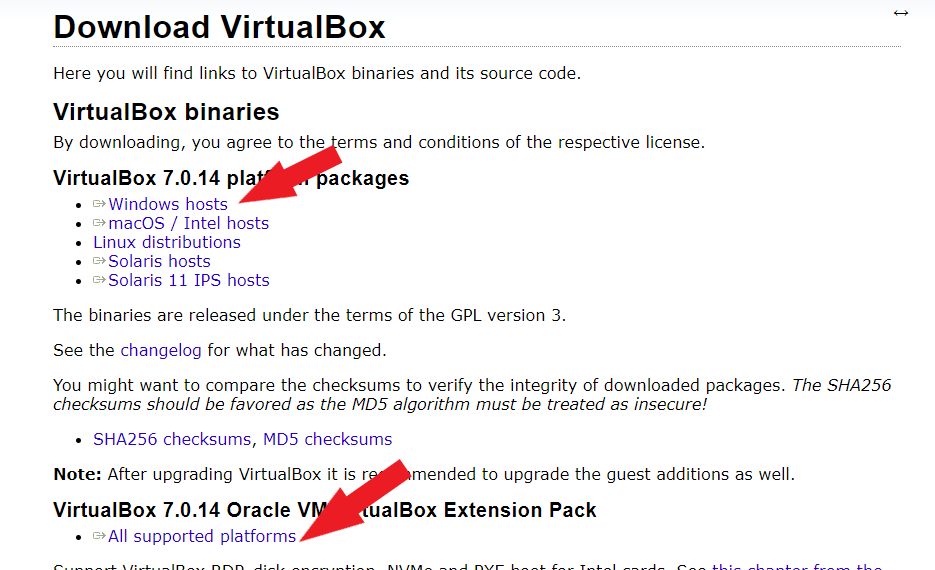This screenshot has height=570, width=935.
Task: Click the VirtualBox 7.0.14 platform packages heading
Action: pyautogui.click(x=231, y=178)
